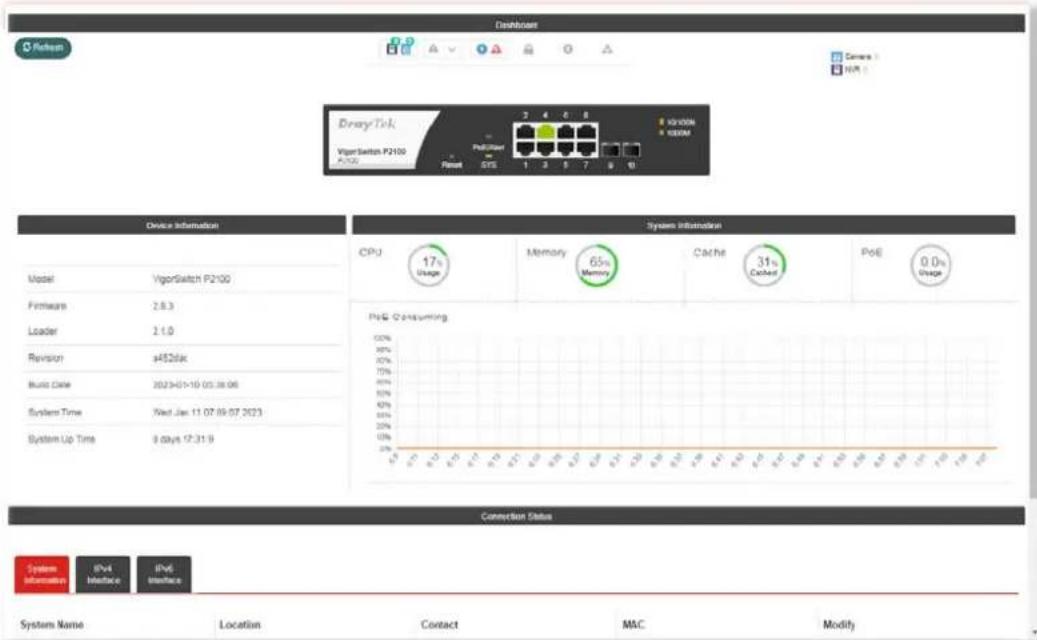This screenshot has width=1037, height=640.
Task: Select port 7 on the switch panel
Action: tap(586, 148)
